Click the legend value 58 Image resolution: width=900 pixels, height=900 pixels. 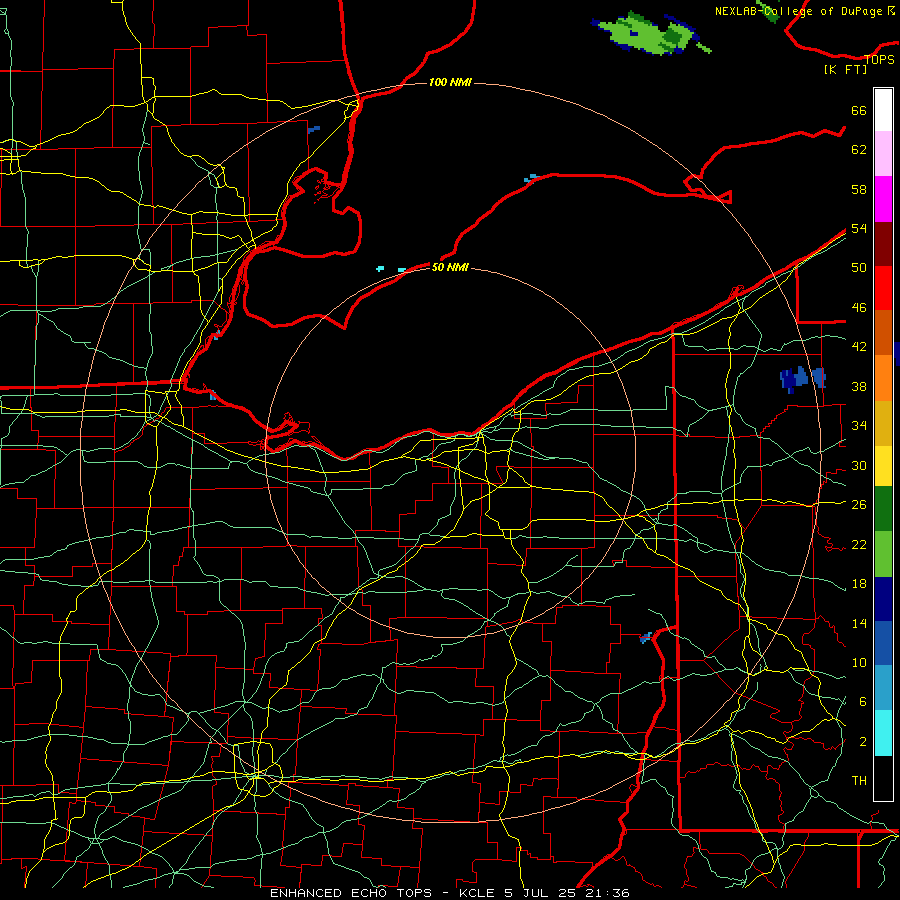pyautogui.click(x=859, y=189)
